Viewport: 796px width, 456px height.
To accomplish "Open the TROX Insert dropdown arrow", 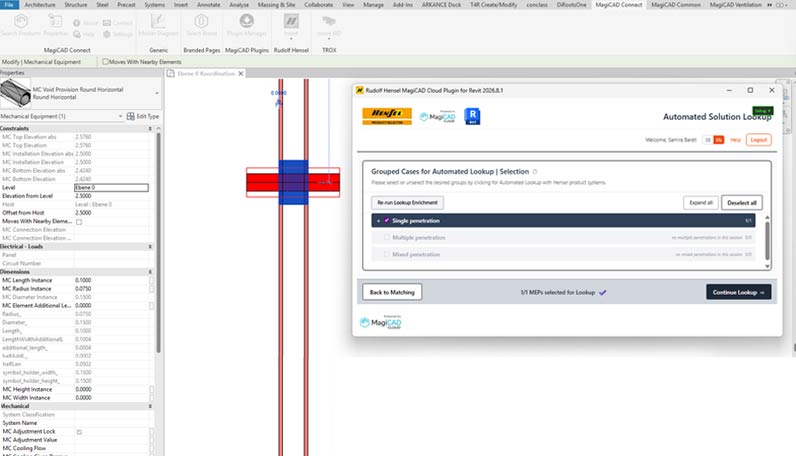I will (x=329, y=39).
